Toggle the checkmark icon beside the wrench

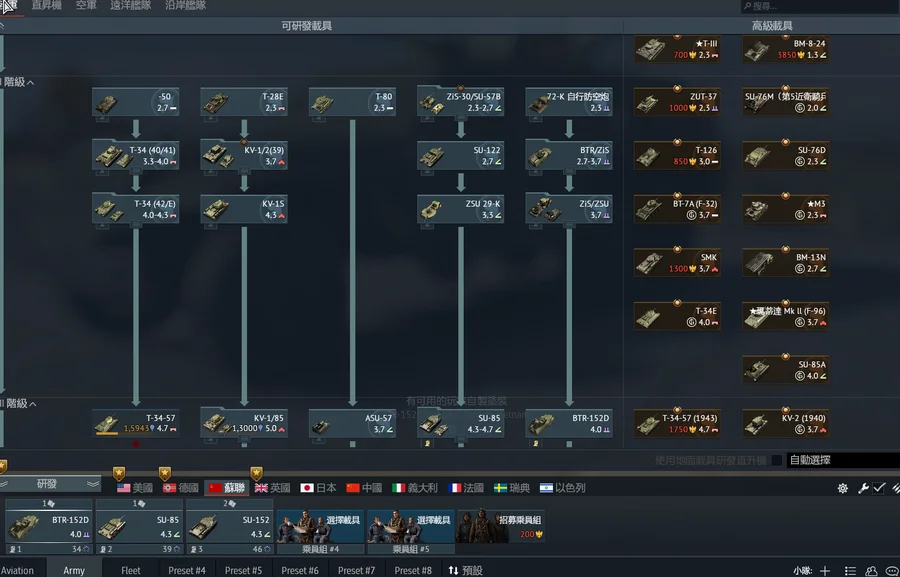[879, 488]
